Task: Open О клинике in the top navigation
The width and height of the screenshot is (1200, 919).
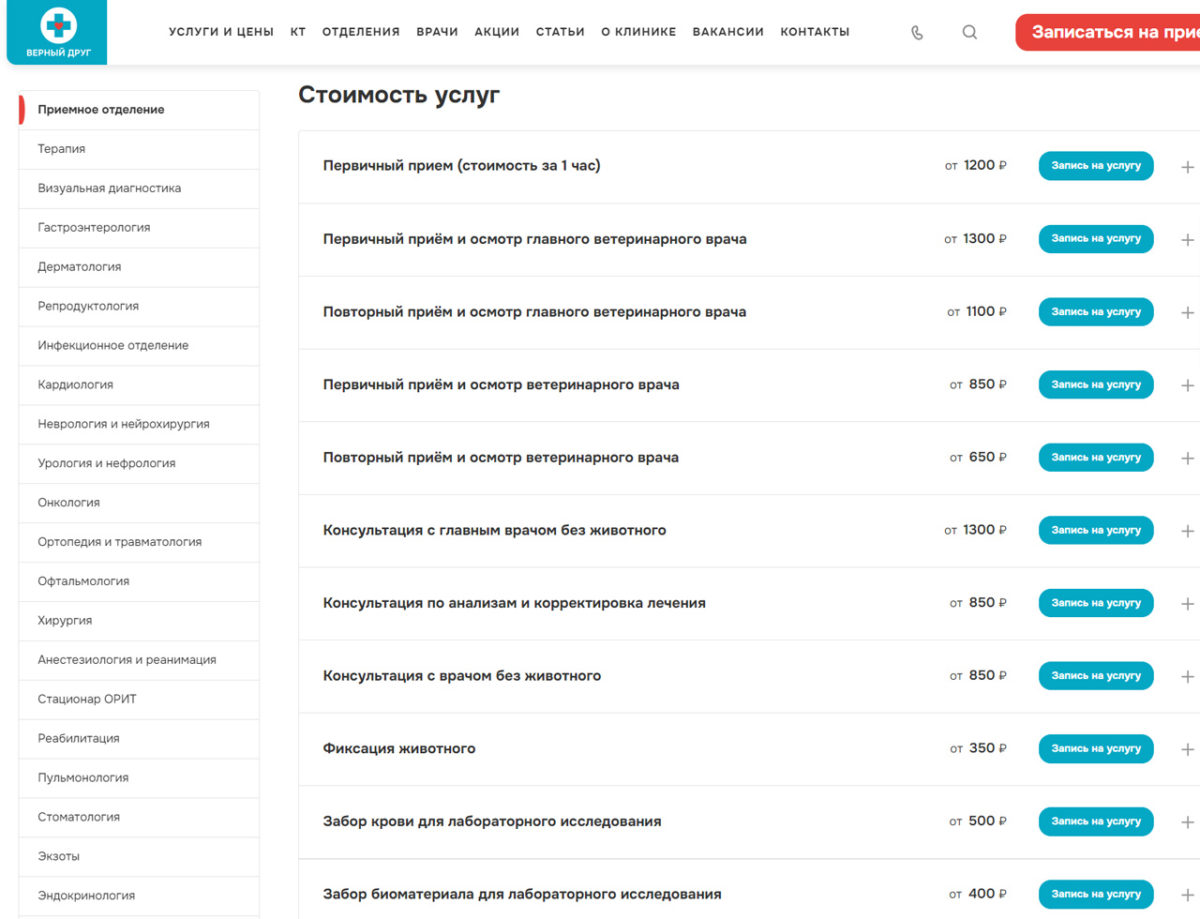Action: [x=638, y=32]
